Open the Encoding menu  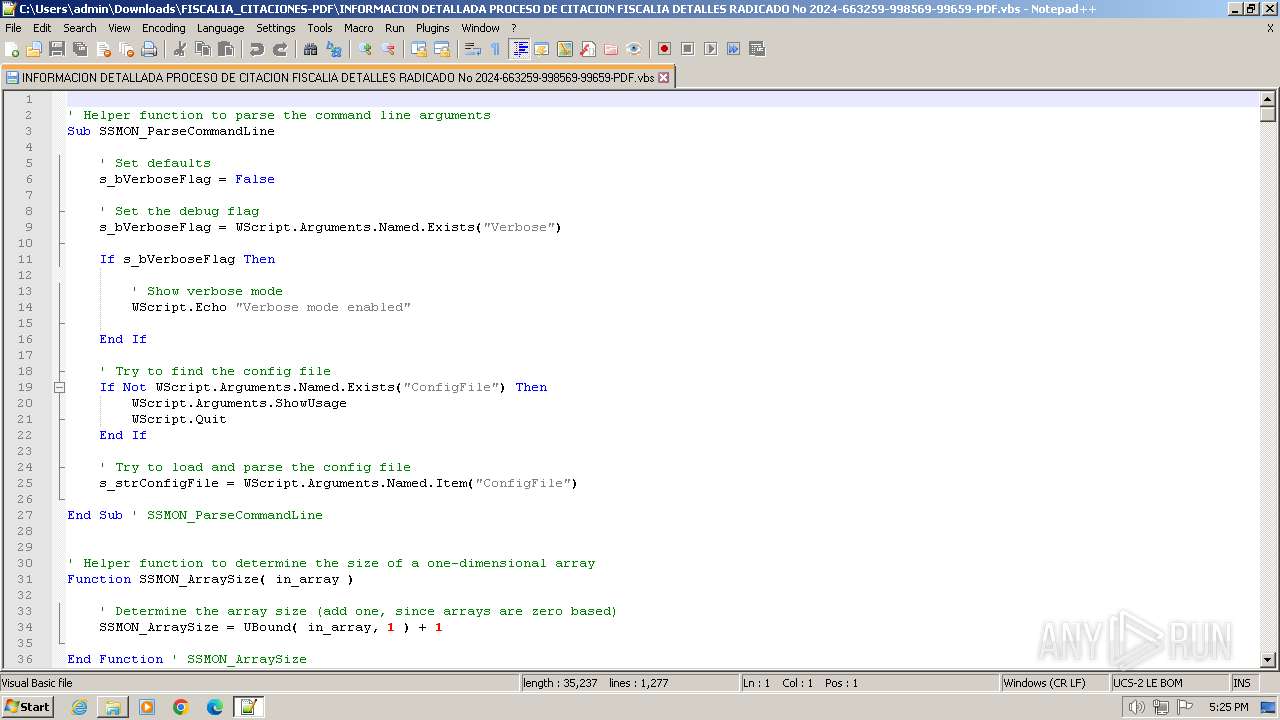point(163,28)
